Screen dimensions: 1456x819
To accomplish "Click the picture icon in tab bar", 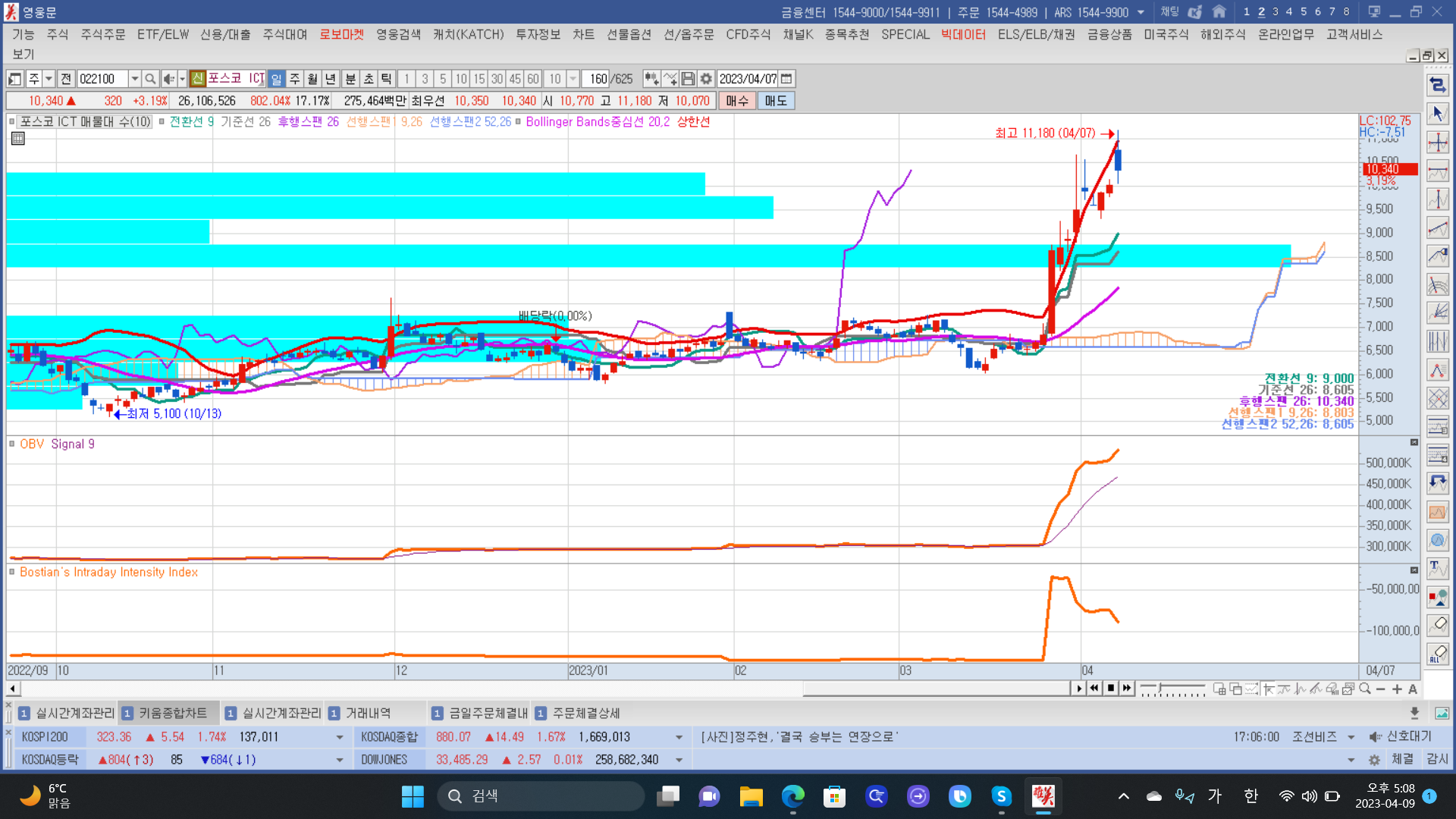I will pos(1442,713).
